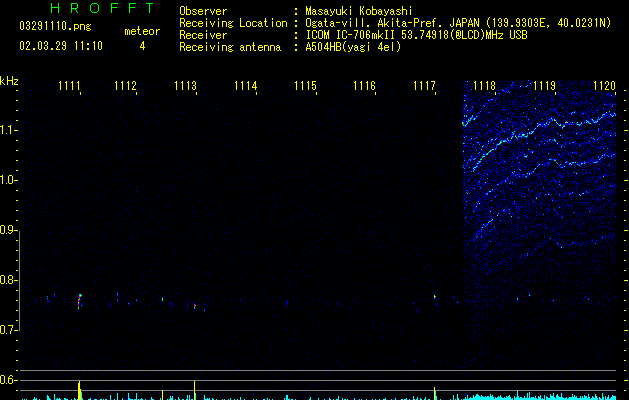
Task: Select the filename 03291110.png
Action: tap(55, 26)
